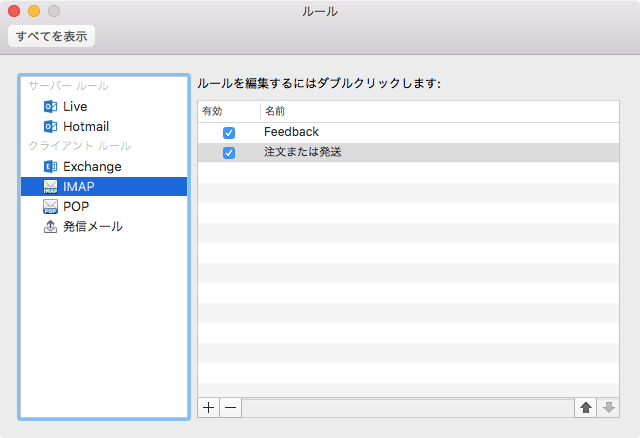The height and width of the screenshot is (438, 640).
Task: Click the Hotmail account Outlook icon
Action: coord(50,127)
